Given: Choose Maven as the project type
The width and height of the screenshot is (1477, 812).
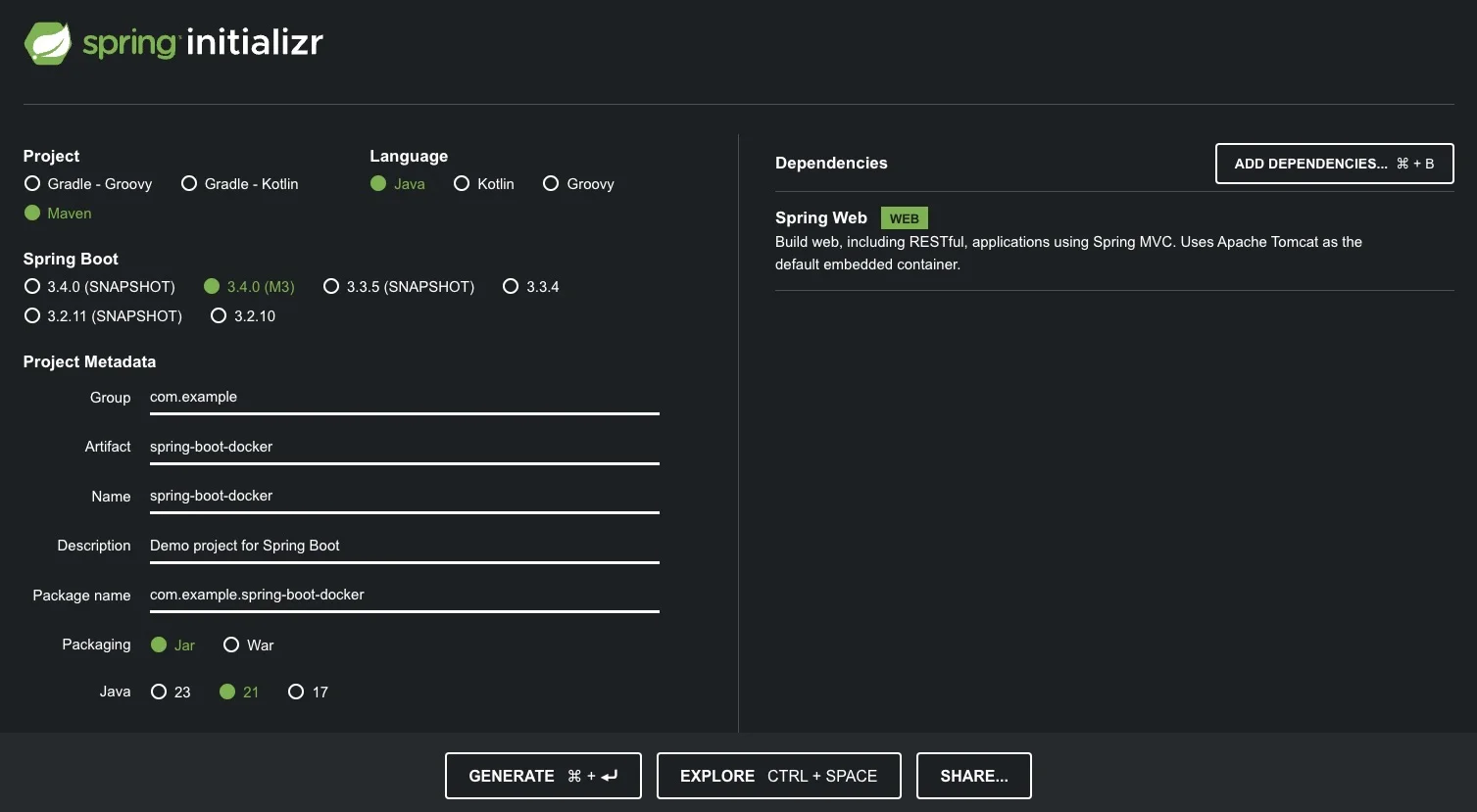Looking at the screenshot, I should (32, 213).
